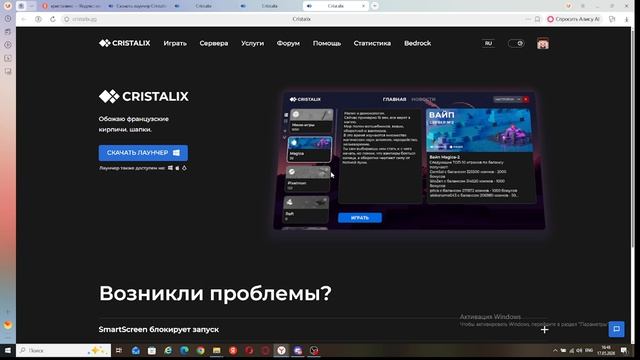Screen dimensions: 640x360
Task: Open the user profile avatar
Action: coord(543,44)
